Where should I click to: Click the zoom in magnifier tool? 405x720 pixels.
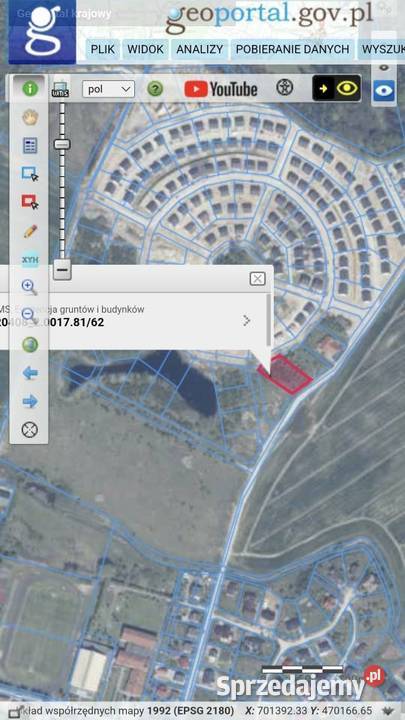30,287
